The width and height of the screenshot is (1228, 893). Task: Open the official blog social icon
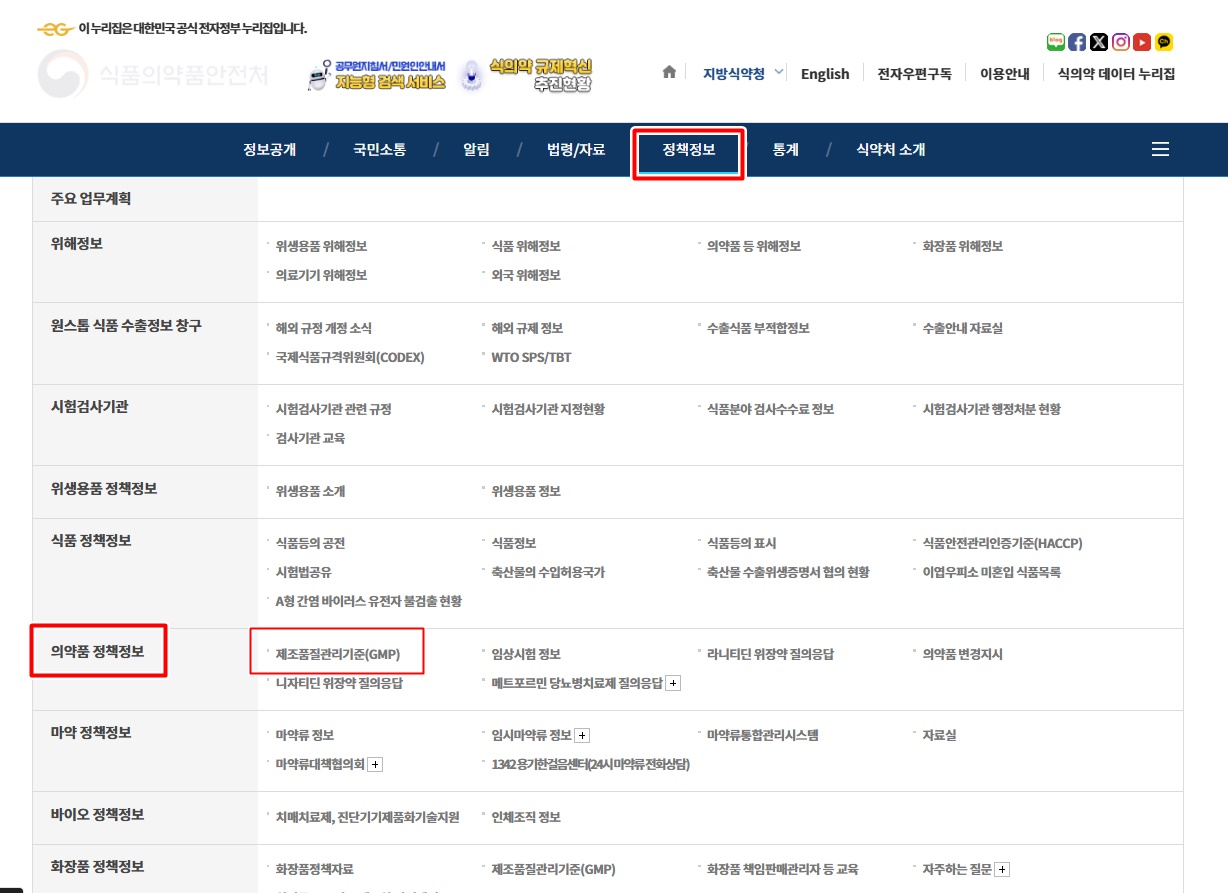(x=1056, y=42)
